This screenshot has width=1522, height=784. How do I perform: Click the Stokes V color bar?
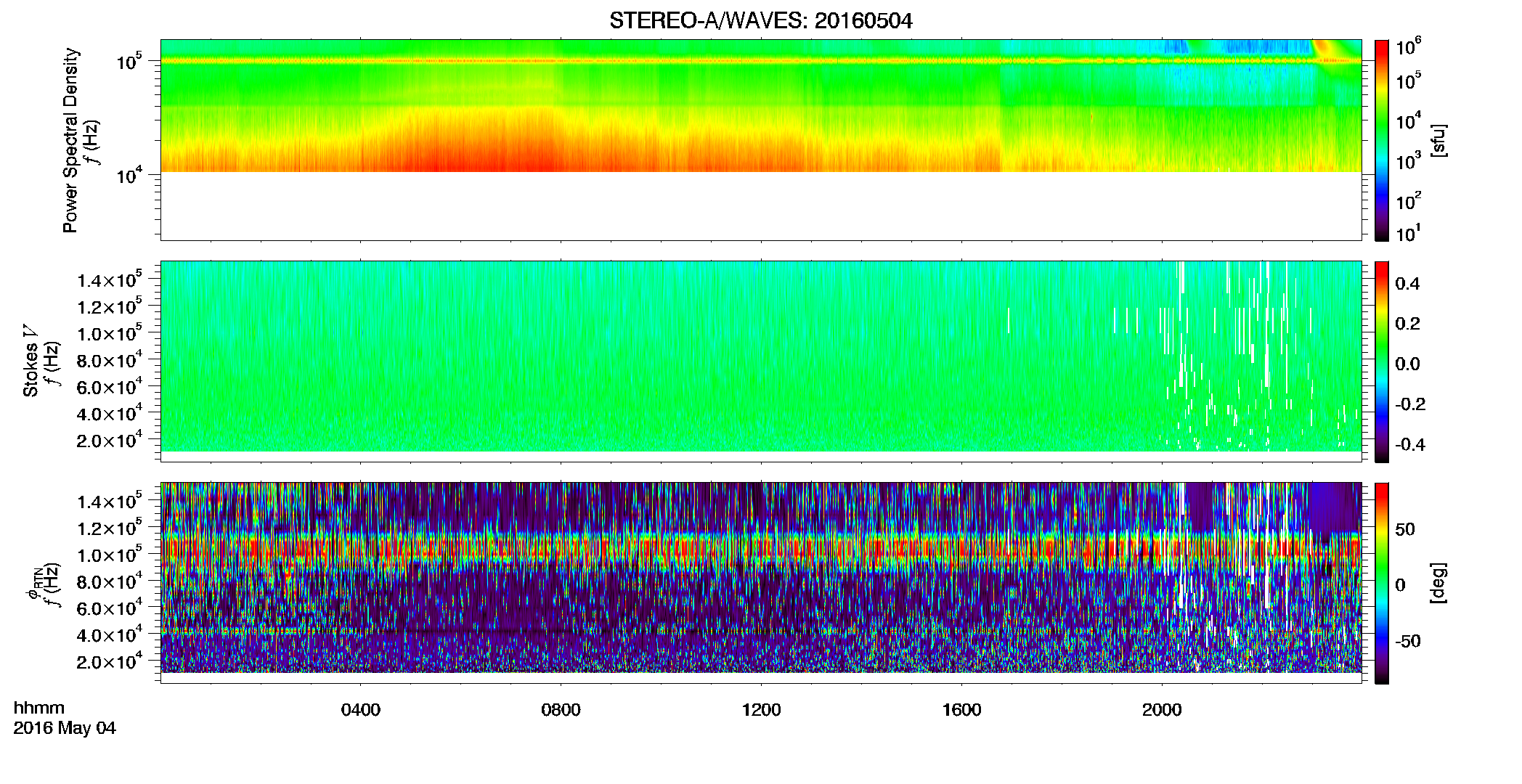tap(1381, 362)
